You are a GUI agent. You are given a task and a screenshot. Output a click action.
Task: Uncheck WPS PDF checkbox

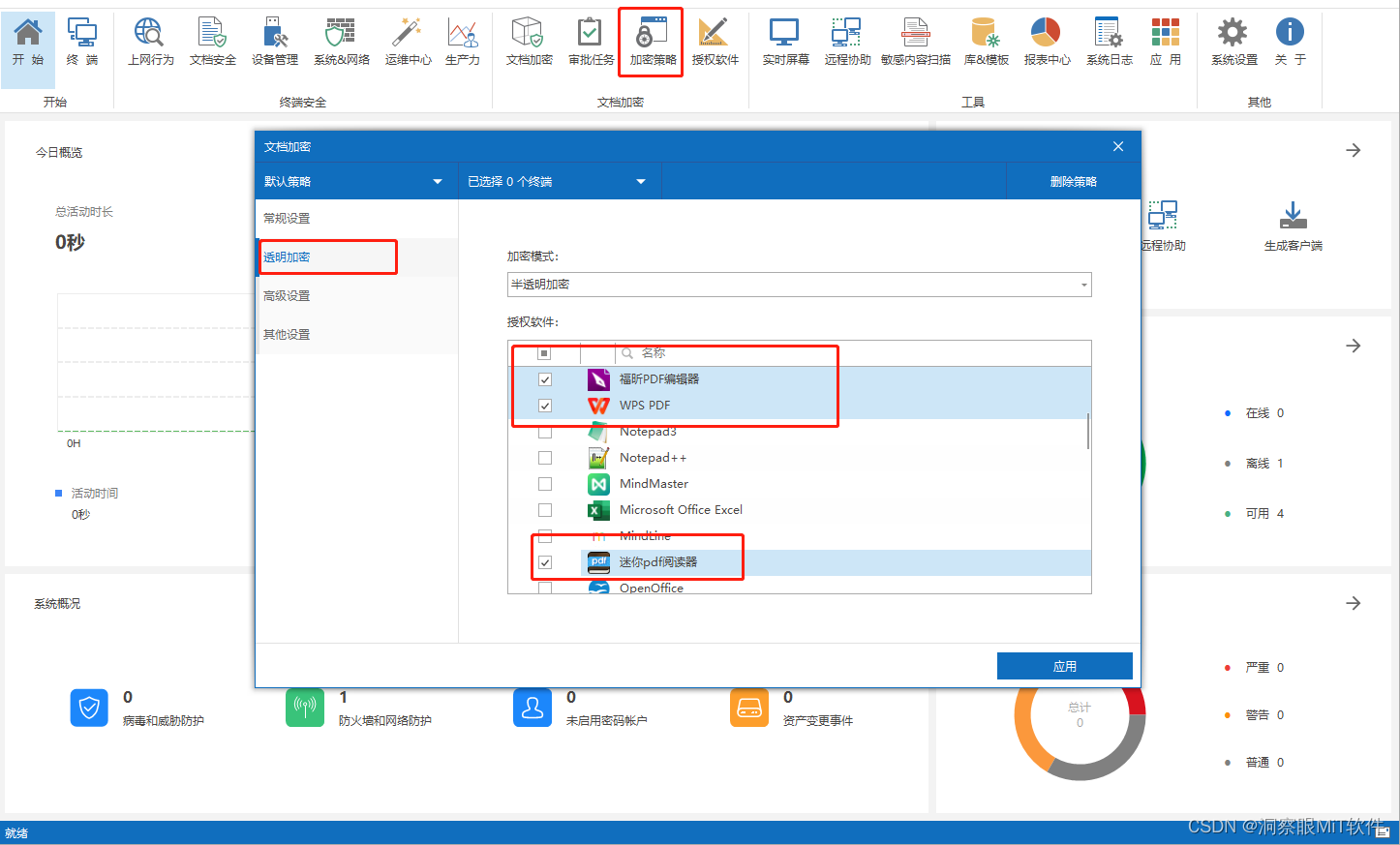(545, 406)
